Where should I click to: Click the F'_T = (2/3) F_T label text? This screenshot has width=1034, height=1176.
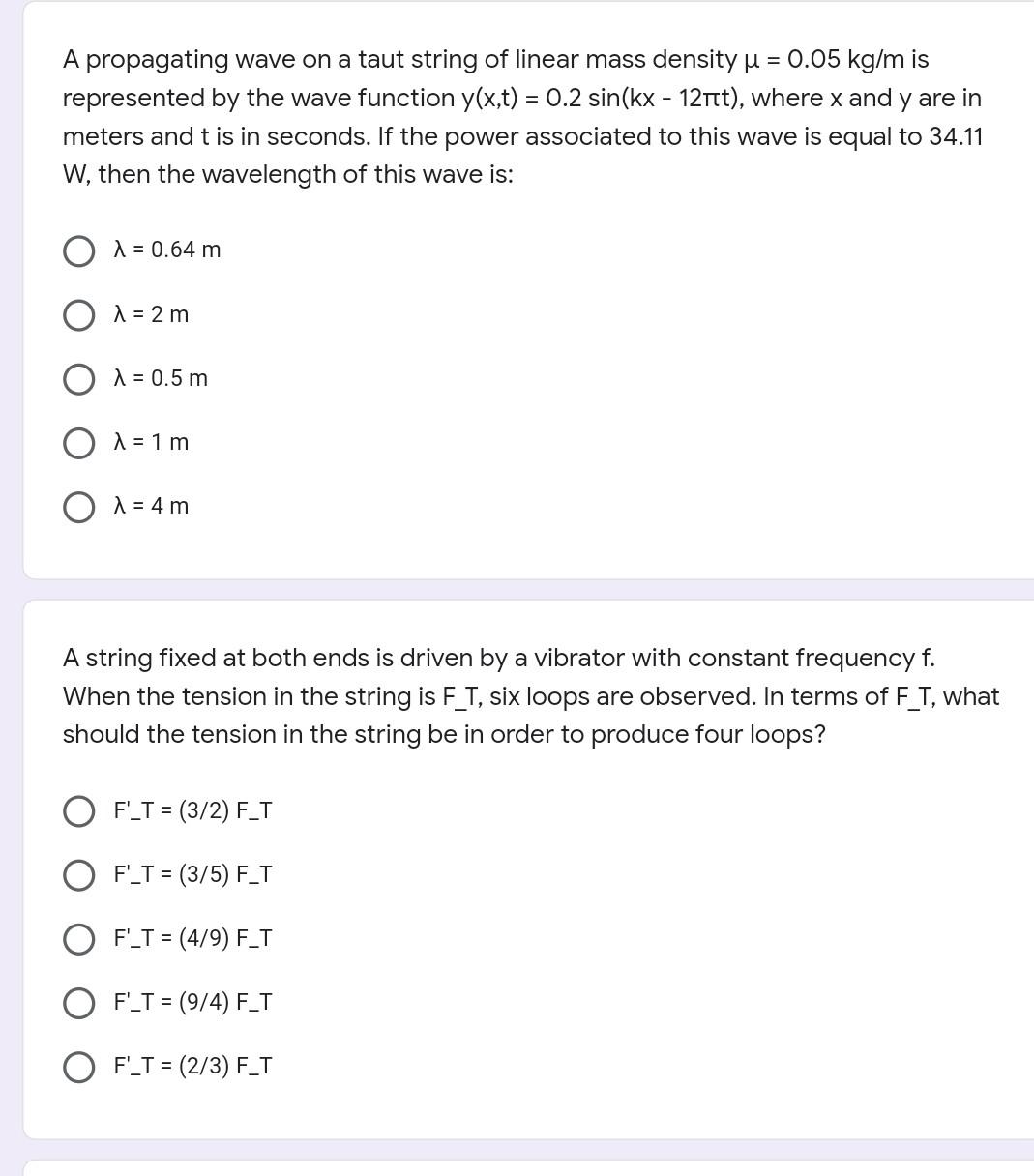click(192, 1065)
